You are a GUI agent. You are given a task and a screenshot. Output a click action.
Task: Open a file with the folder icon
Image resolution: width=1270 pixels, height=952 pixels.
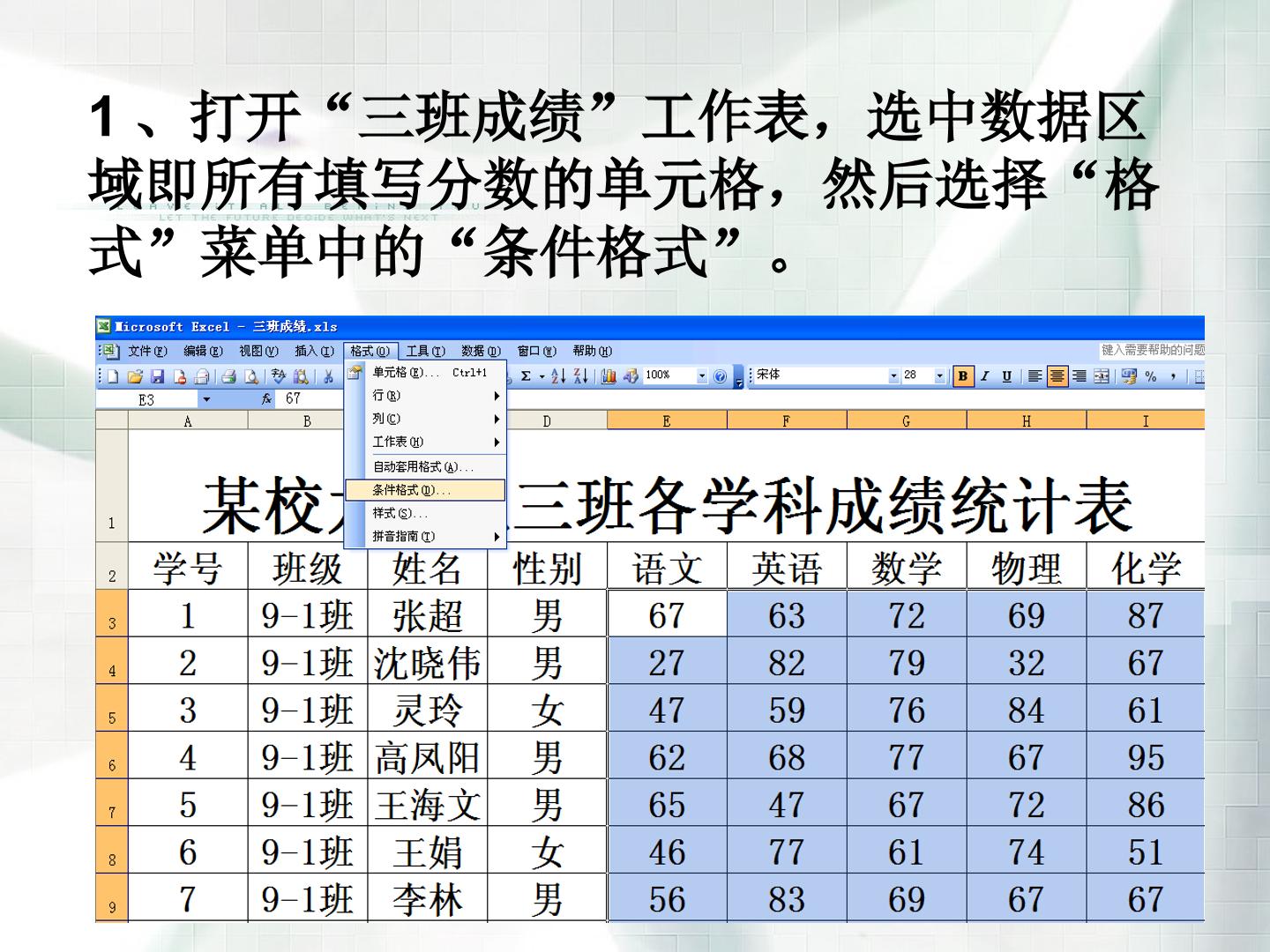coord(135,376)
